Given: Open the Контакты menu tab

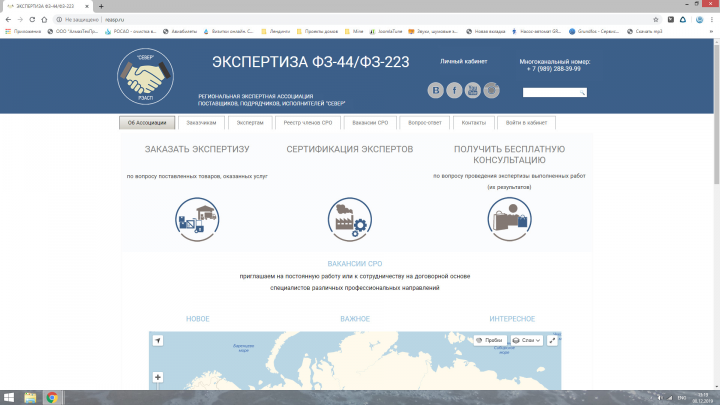Looking at the screenshot, I should click(x=473, y=123).
